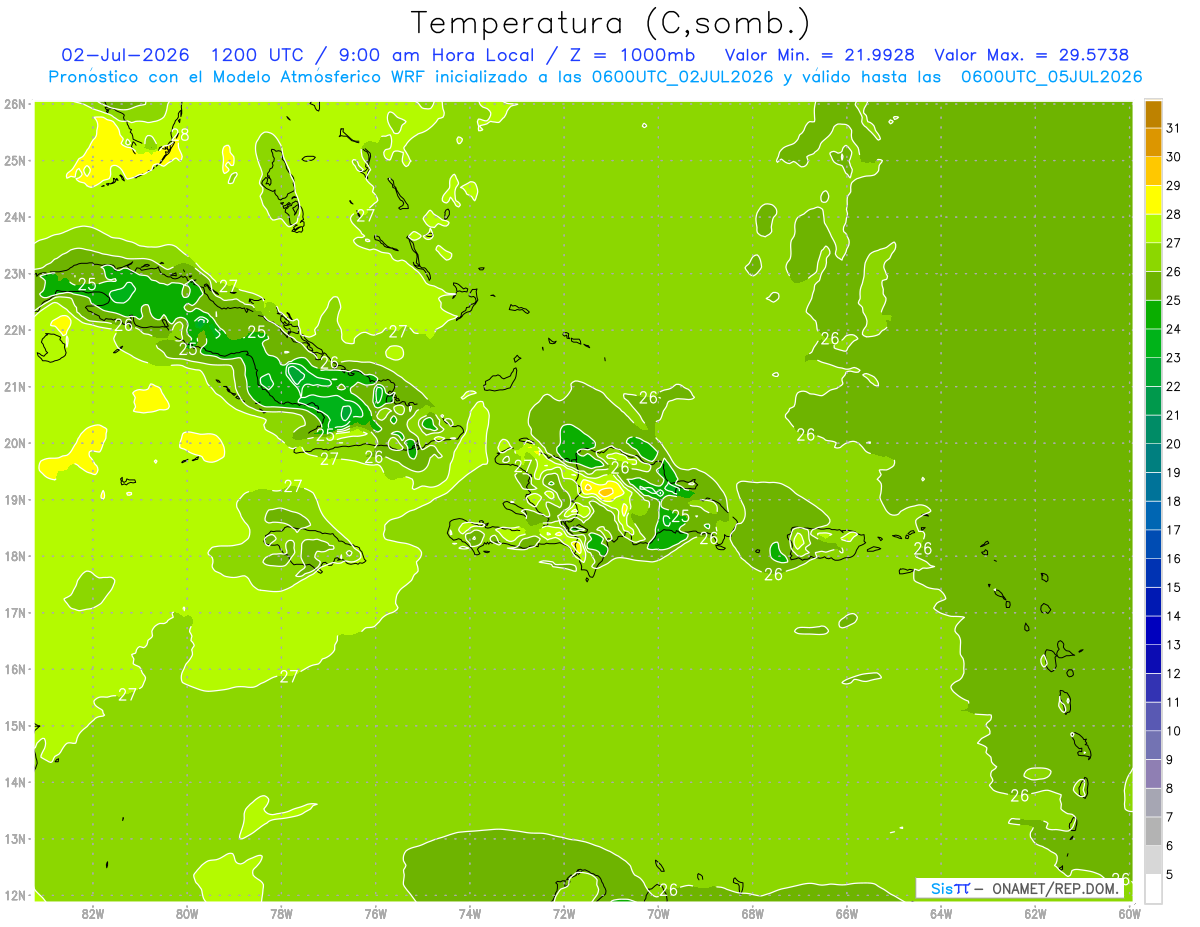Image resolution: width=1200 pixels, height=927 pixels.
Task: Click the legend value 30
Action: [x=1174, y=156]
